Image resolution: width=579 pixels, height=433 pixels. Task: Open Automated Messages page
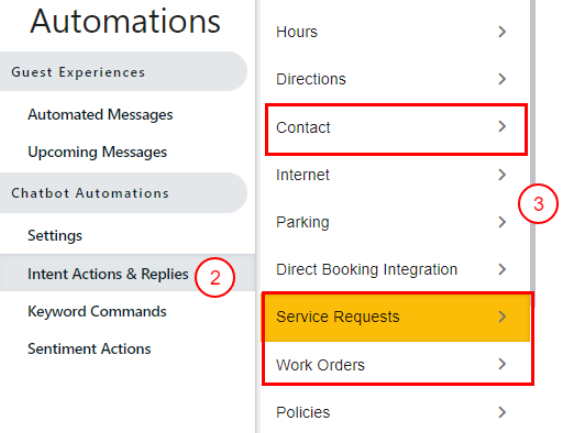pyautogui.click(x=100, y=115)
